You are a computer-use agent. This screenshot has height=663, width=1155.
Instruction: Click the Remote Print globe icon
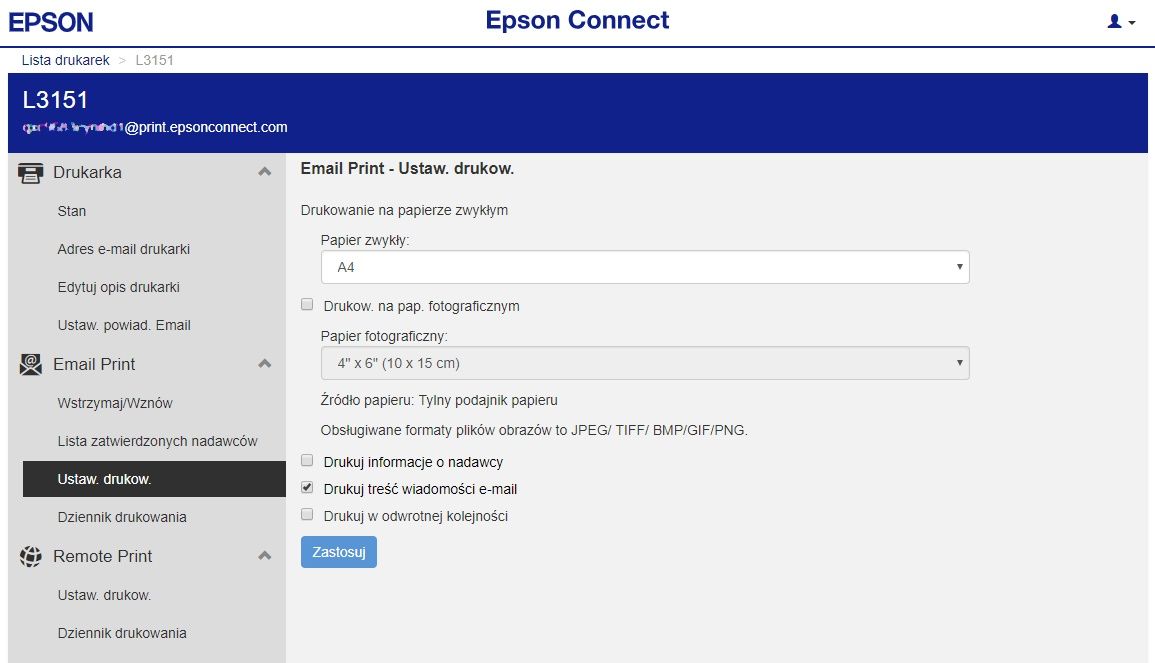point(30,556)
